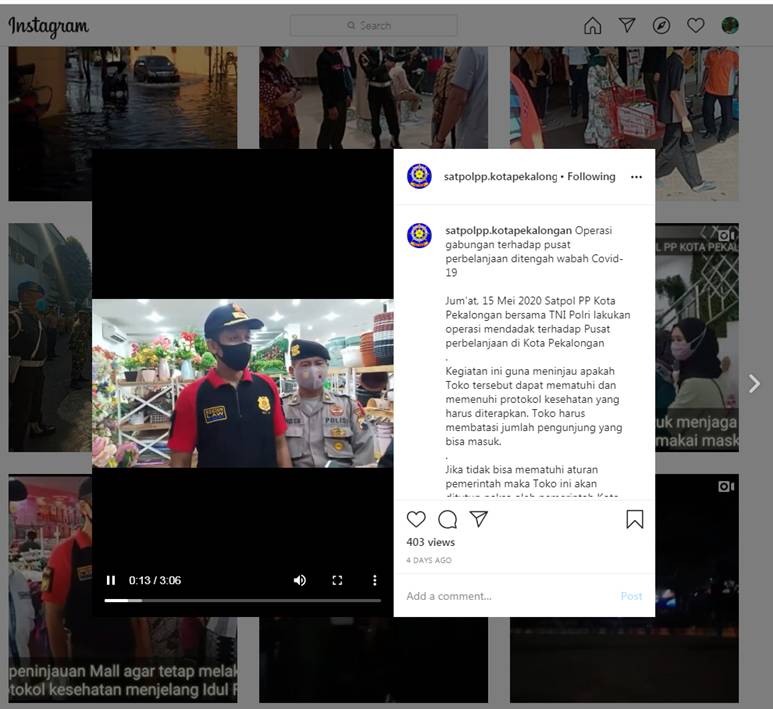Open Direct messages paper-plane icon in header
This screenshot has height=709, width=773.
pos(627,25)
